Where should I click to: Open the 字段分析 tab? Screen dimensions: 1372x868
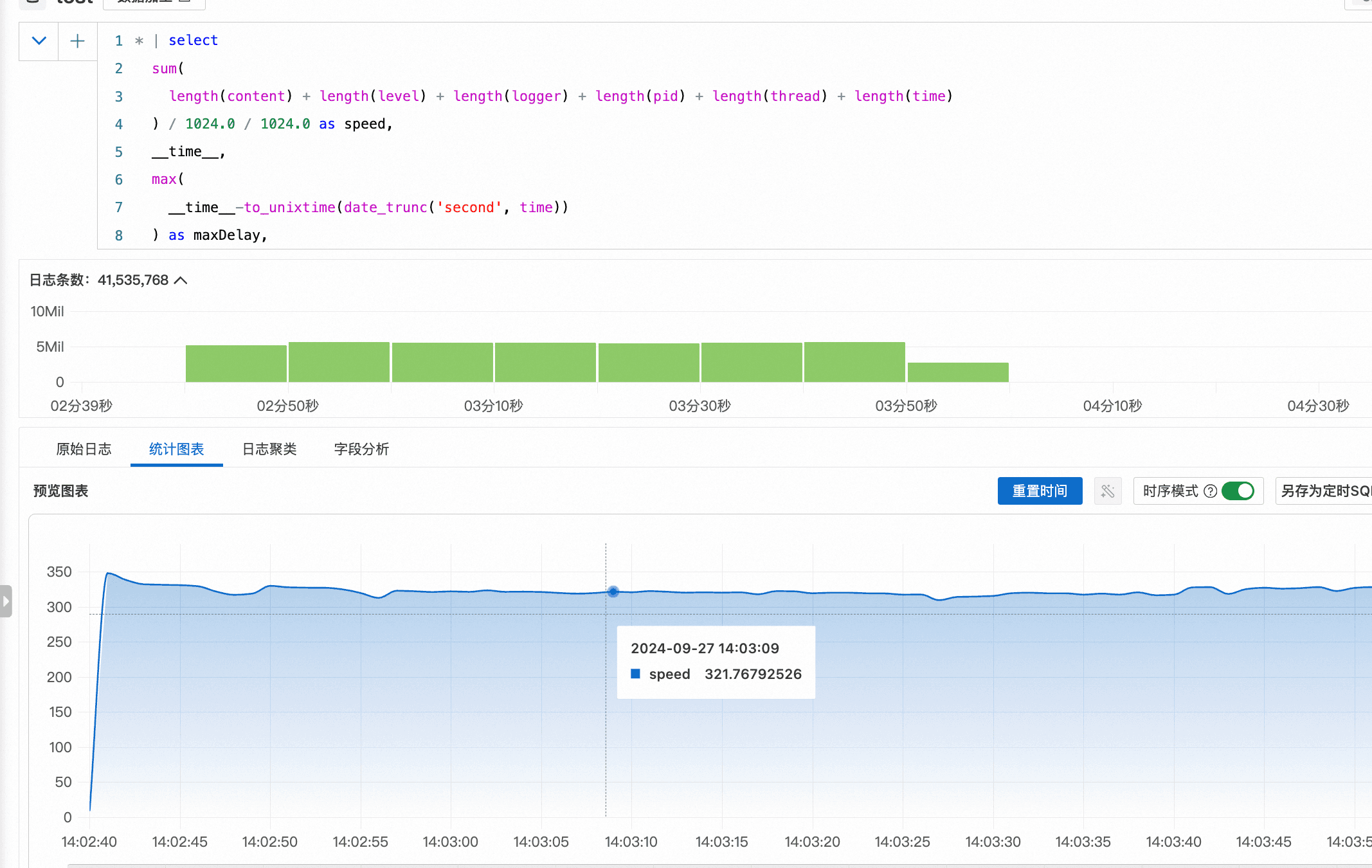coord(361,449)
